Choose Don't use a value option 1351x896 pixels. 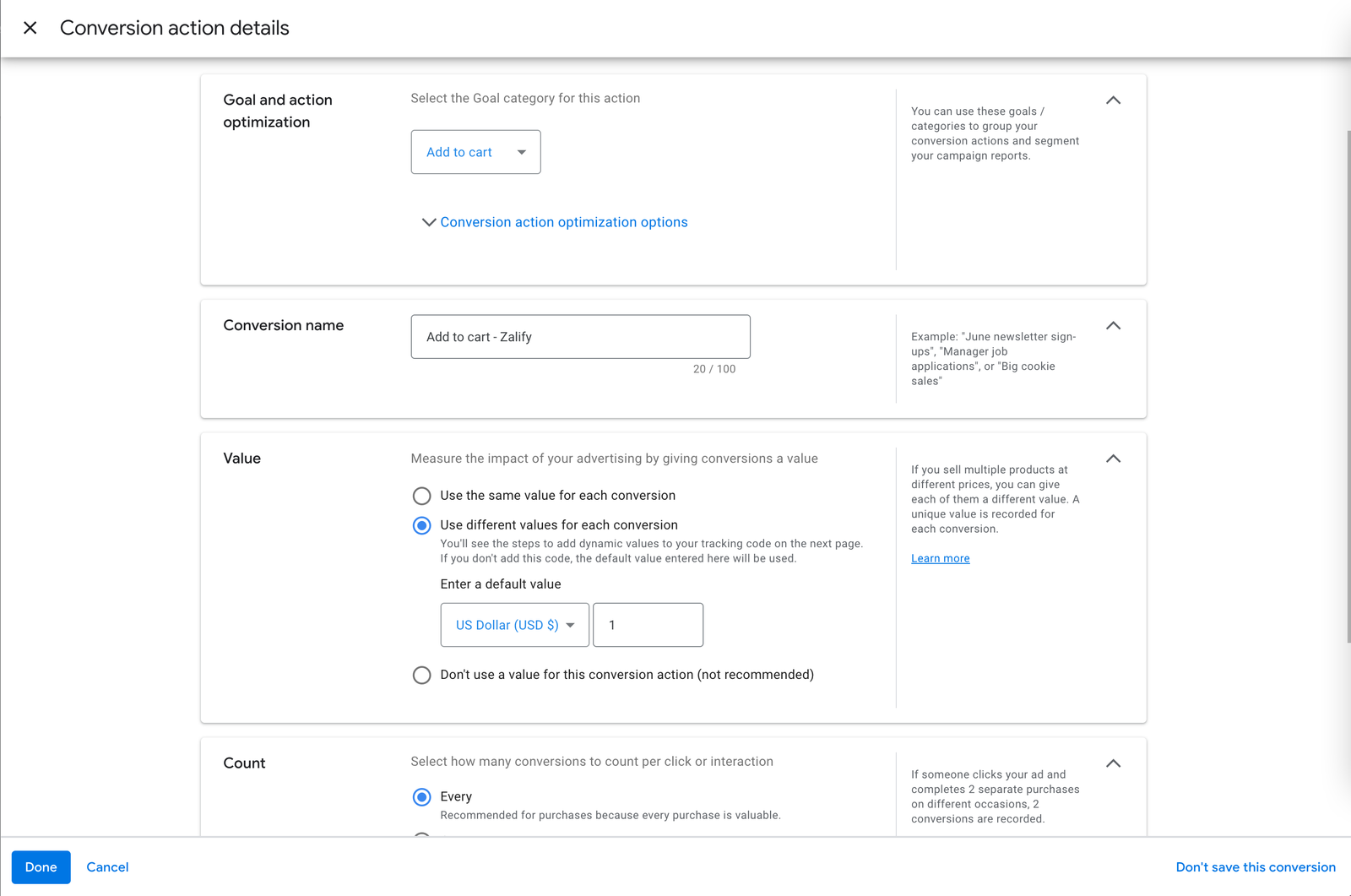pos(421,675)
